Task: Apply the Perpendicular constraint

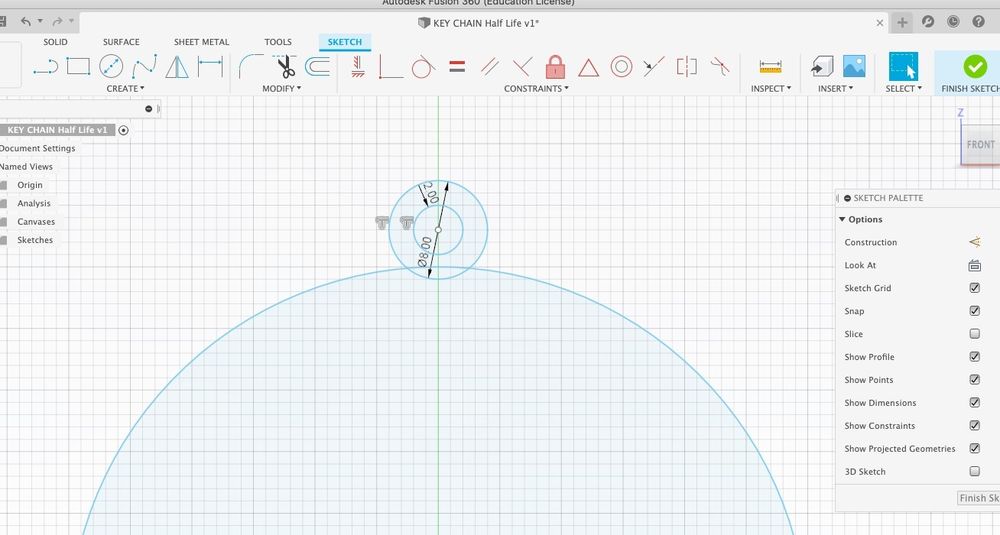Action: [x=522, y=66]
